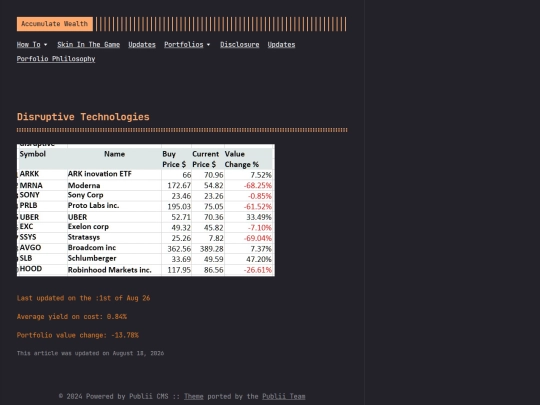The height and width of the screenshot is (405, 540).
Task: Open the Updates link after Disclosure
Action: click(x=281, y=44)
